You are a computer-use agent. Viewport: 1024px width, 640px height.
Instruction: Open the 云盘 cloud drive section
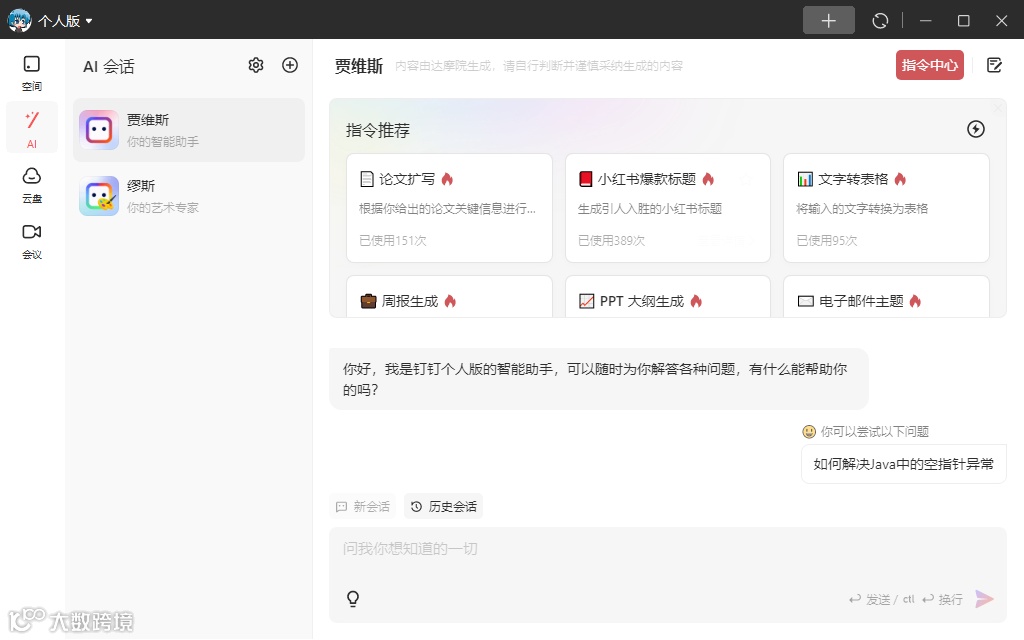[31, 185]
